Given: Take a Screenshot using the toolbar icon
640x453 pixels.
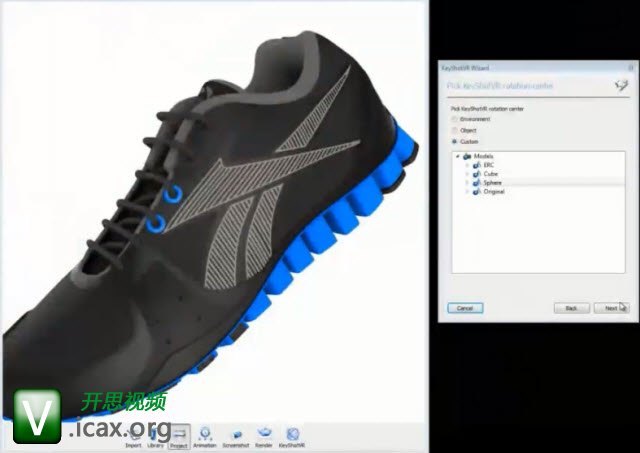Looking at the screenshot, I should [x=236, y=437].
